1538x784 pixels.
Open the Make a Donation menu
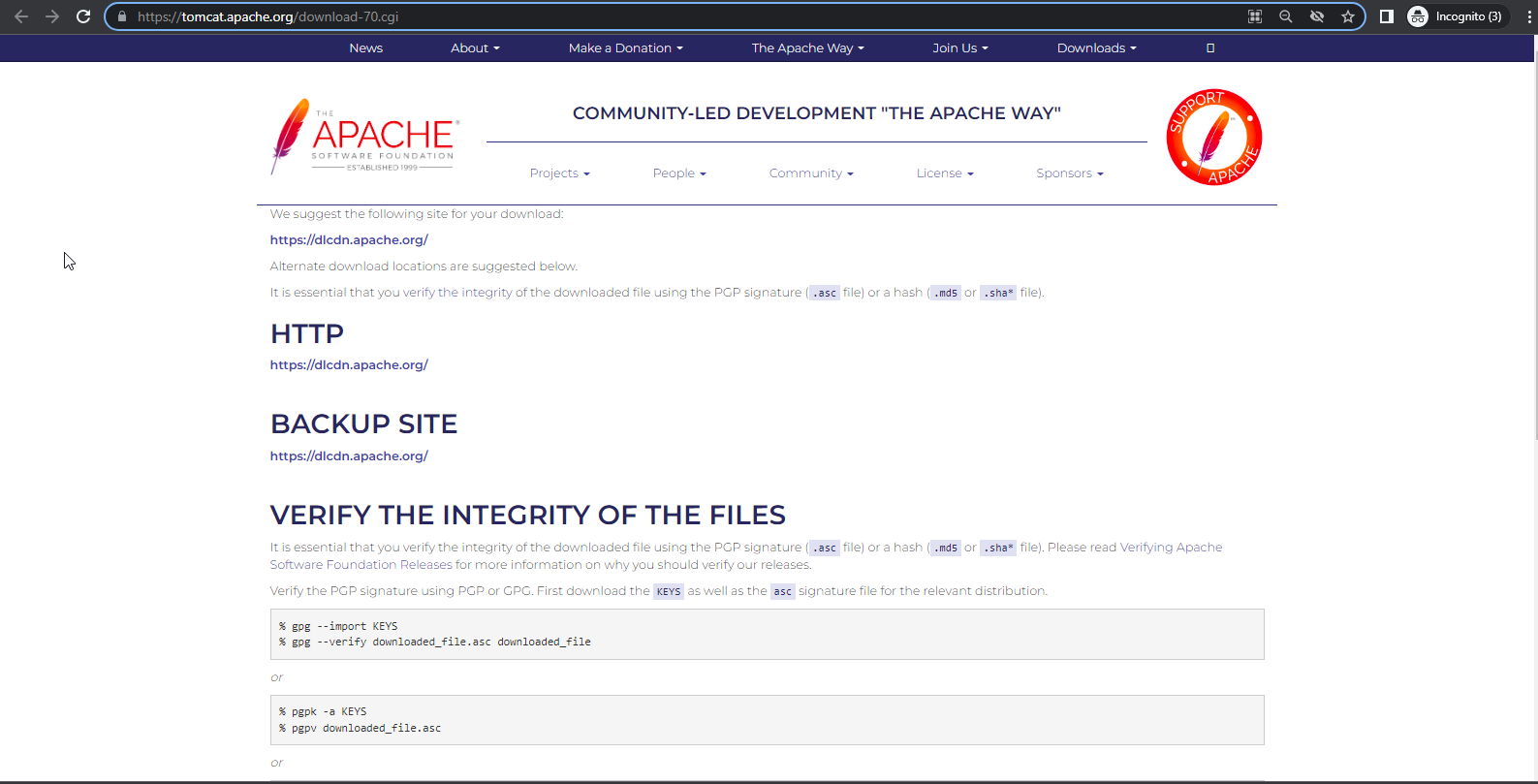(x=625, y=48)
